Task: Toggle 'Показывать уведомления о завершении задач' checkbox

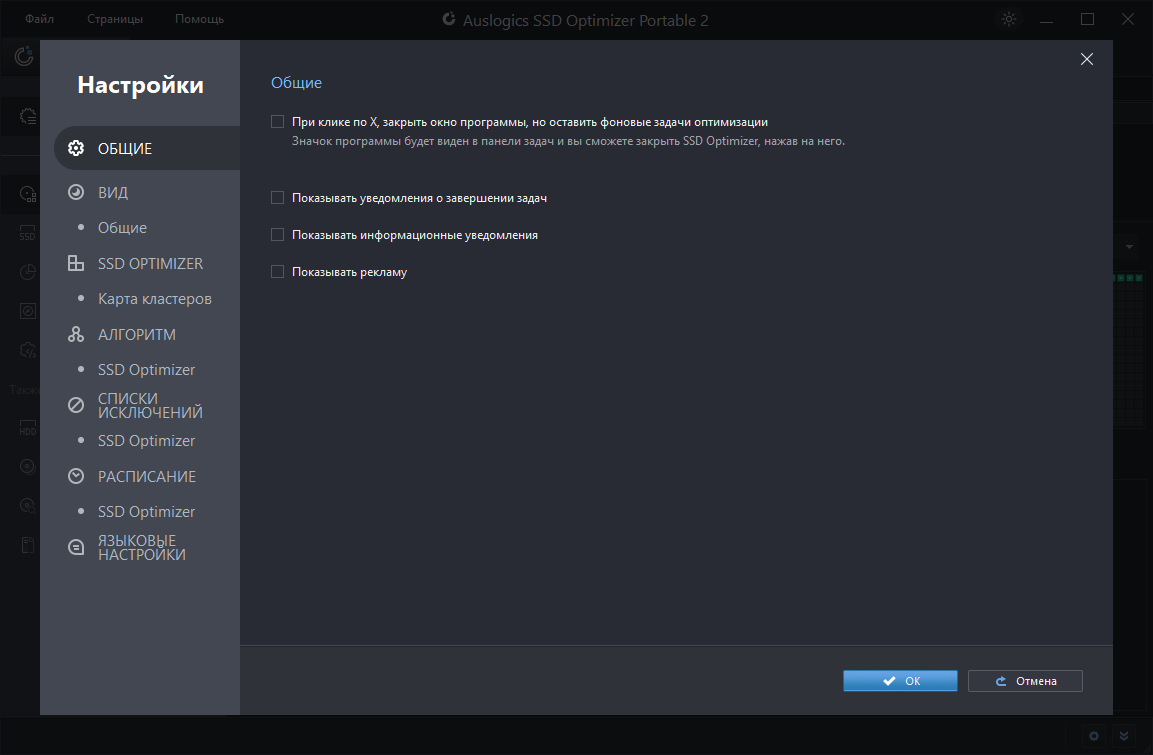Action: click(x=277, y=198)
